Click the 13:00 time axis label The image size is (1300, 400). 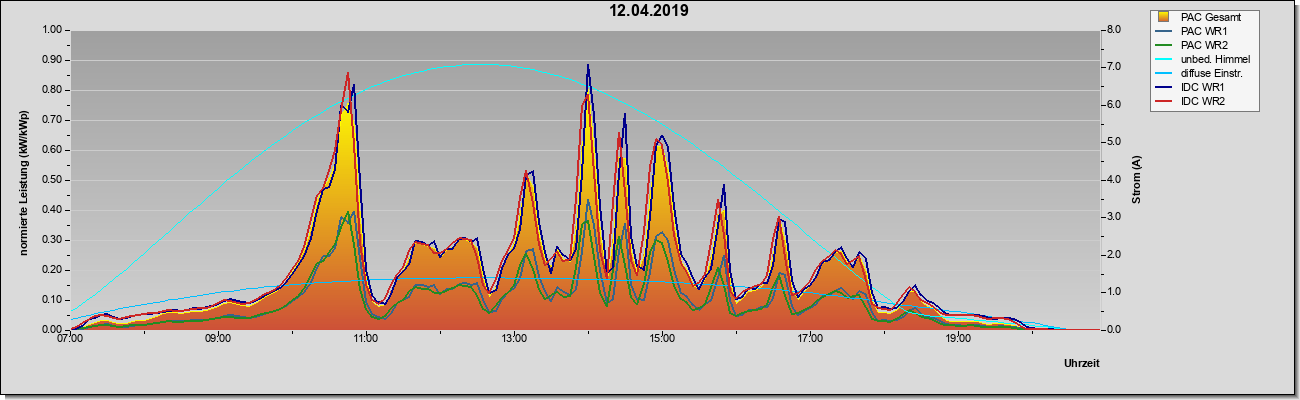tap(514, 339)
